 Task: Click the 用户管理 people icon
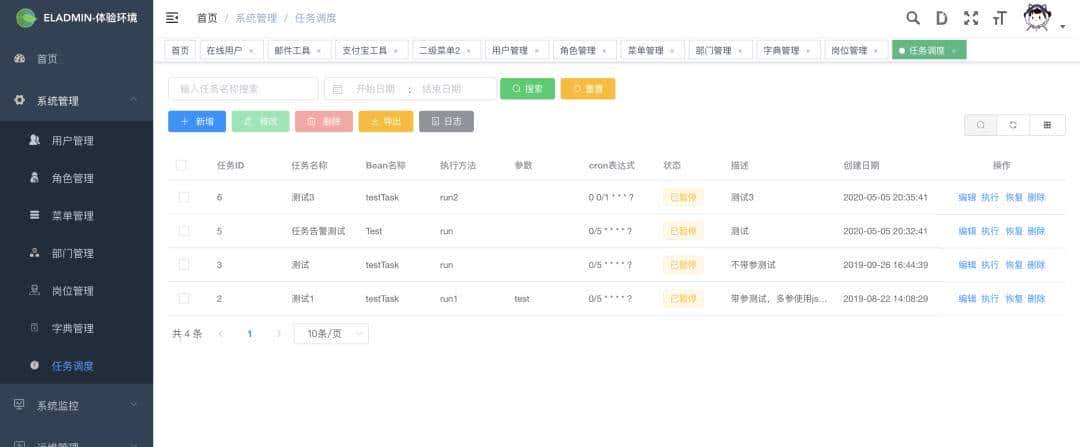(34, 141)
